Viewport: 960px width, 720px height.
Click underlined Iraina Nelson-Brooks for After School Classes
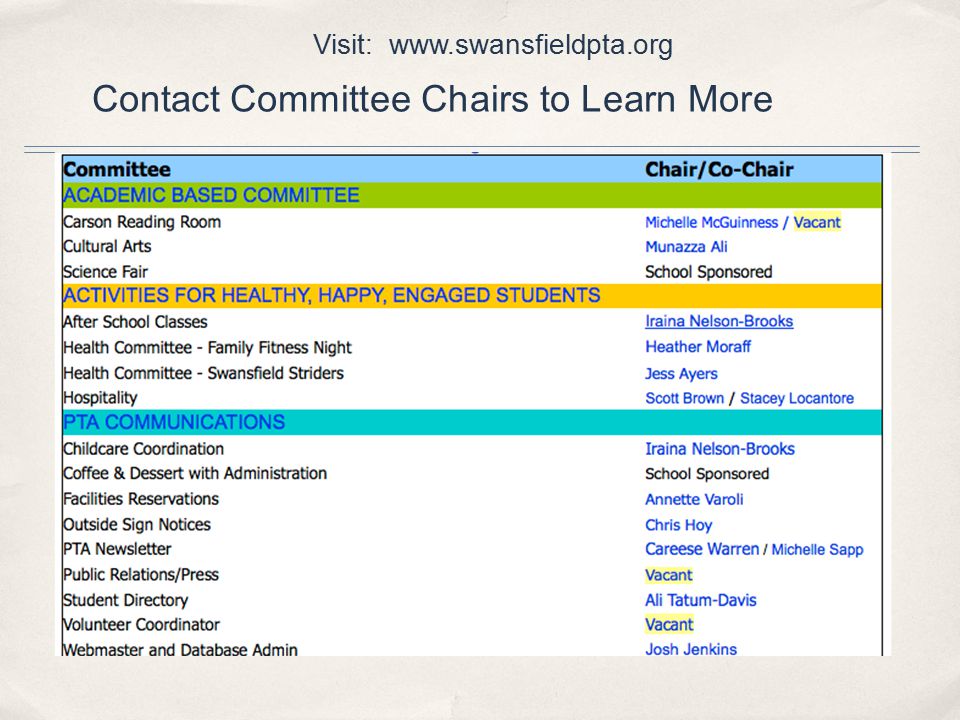[x=719, y=321]
